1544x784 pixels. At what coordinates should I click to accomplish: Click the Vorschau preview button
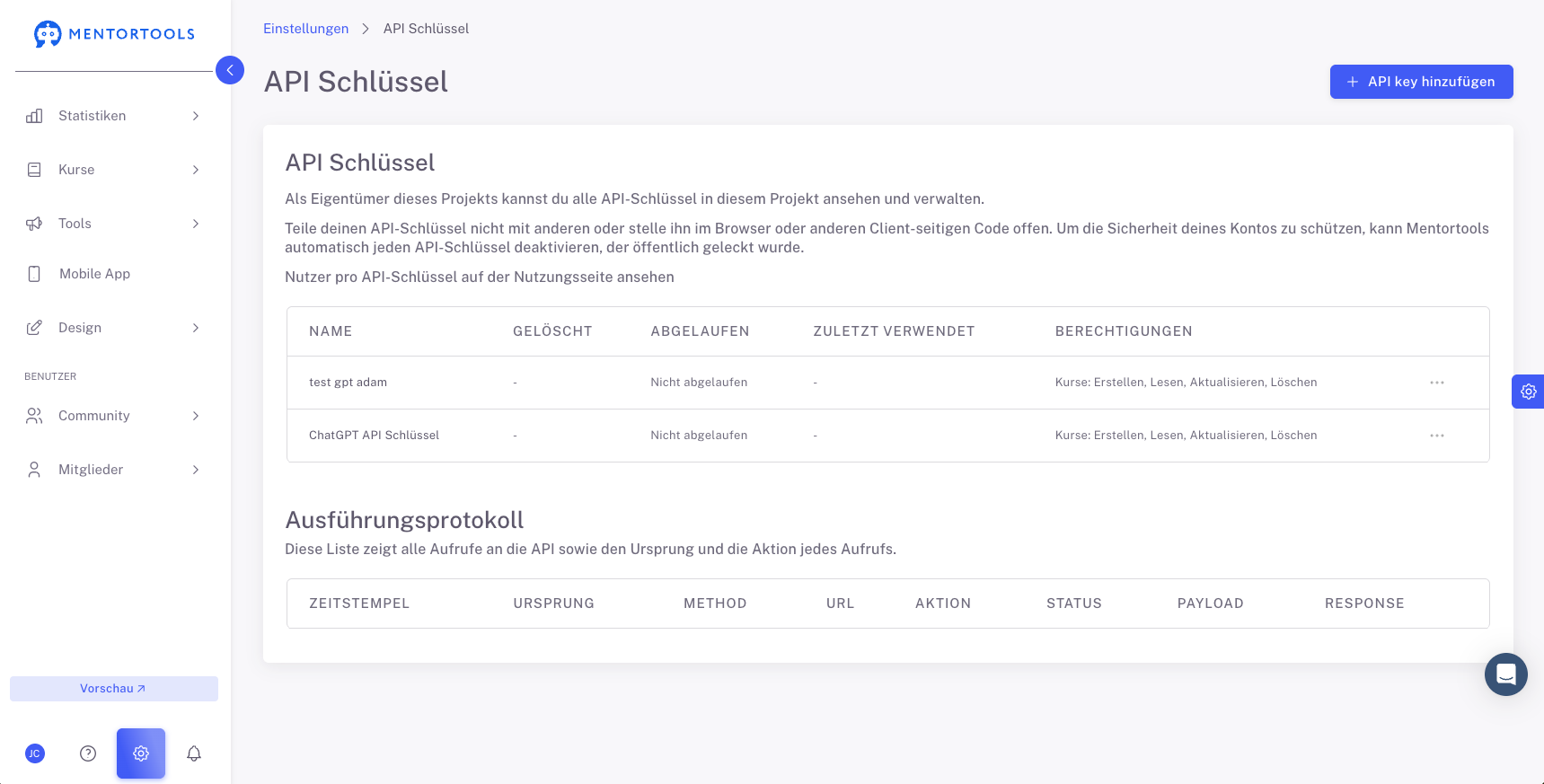(x=113, y=689)
